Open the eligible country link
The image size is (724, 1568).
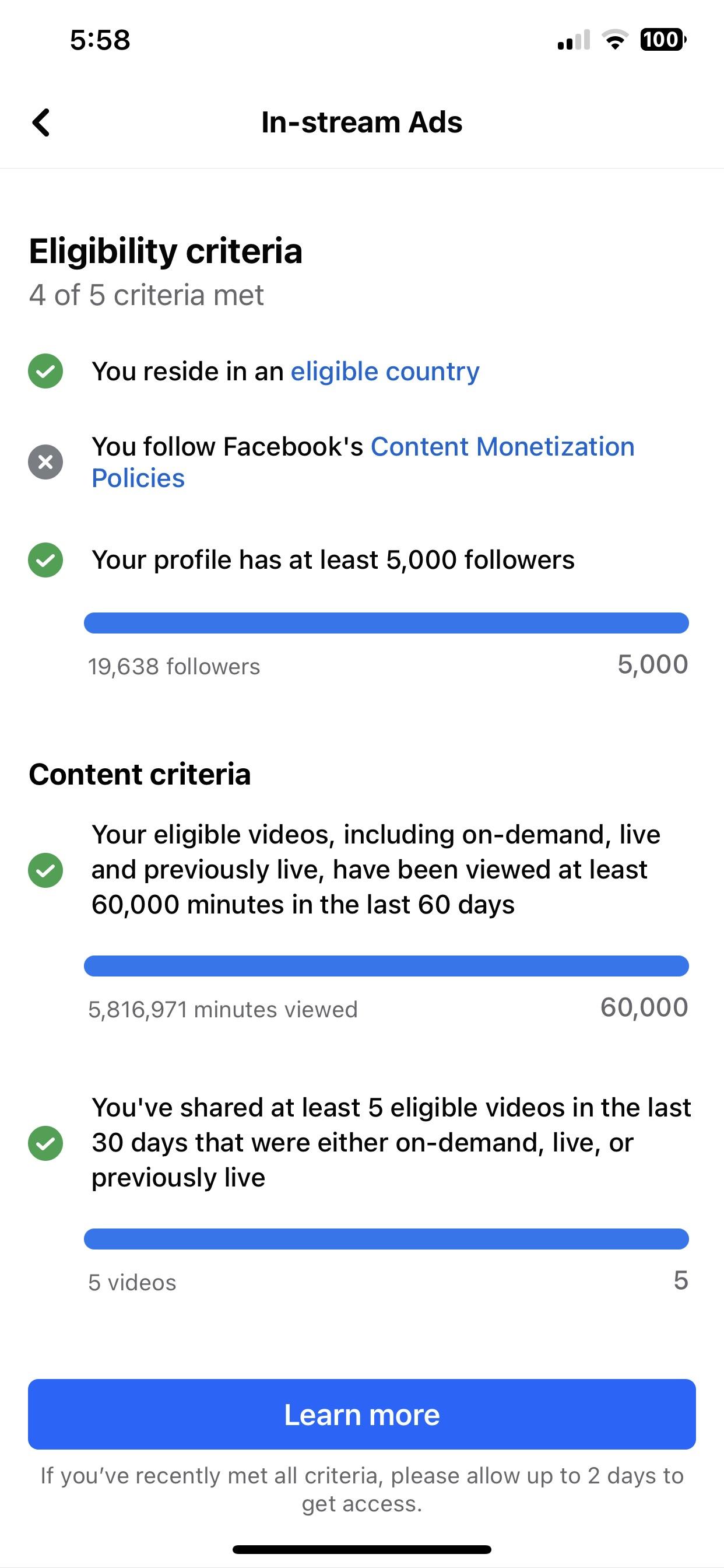pyautogui.click(x=385, y=372)
